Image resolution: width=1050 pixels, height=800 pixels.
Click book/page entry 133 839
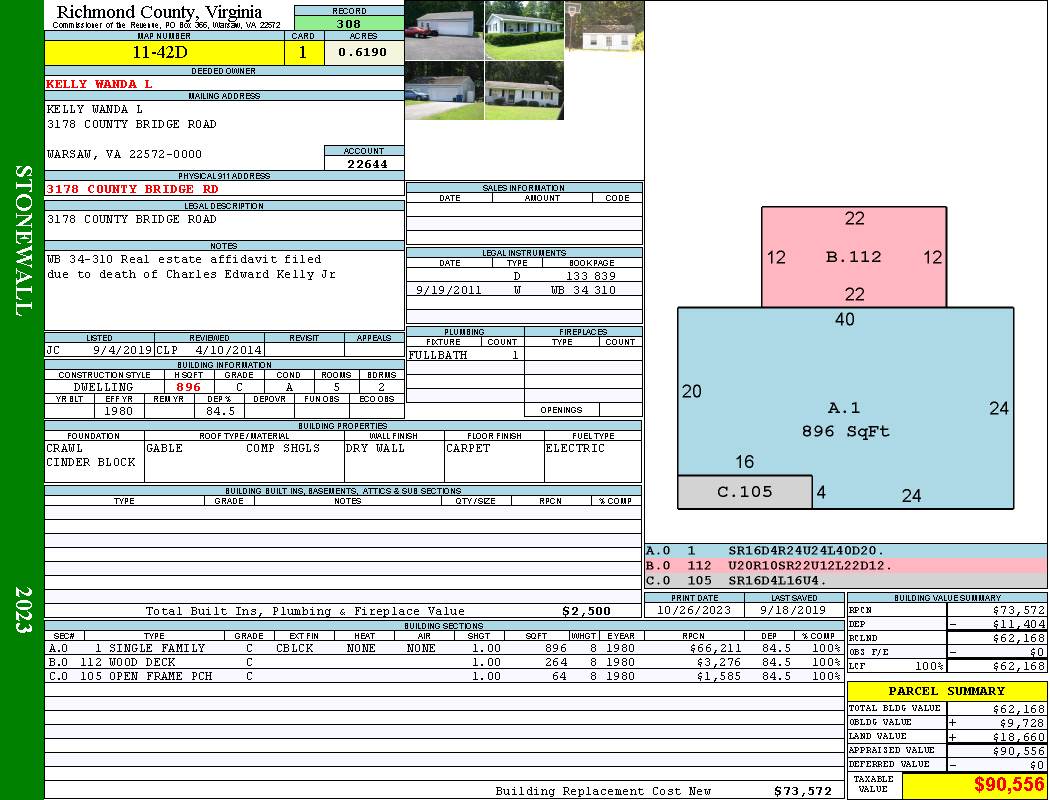pyautogui.click(x=591, y=276)
